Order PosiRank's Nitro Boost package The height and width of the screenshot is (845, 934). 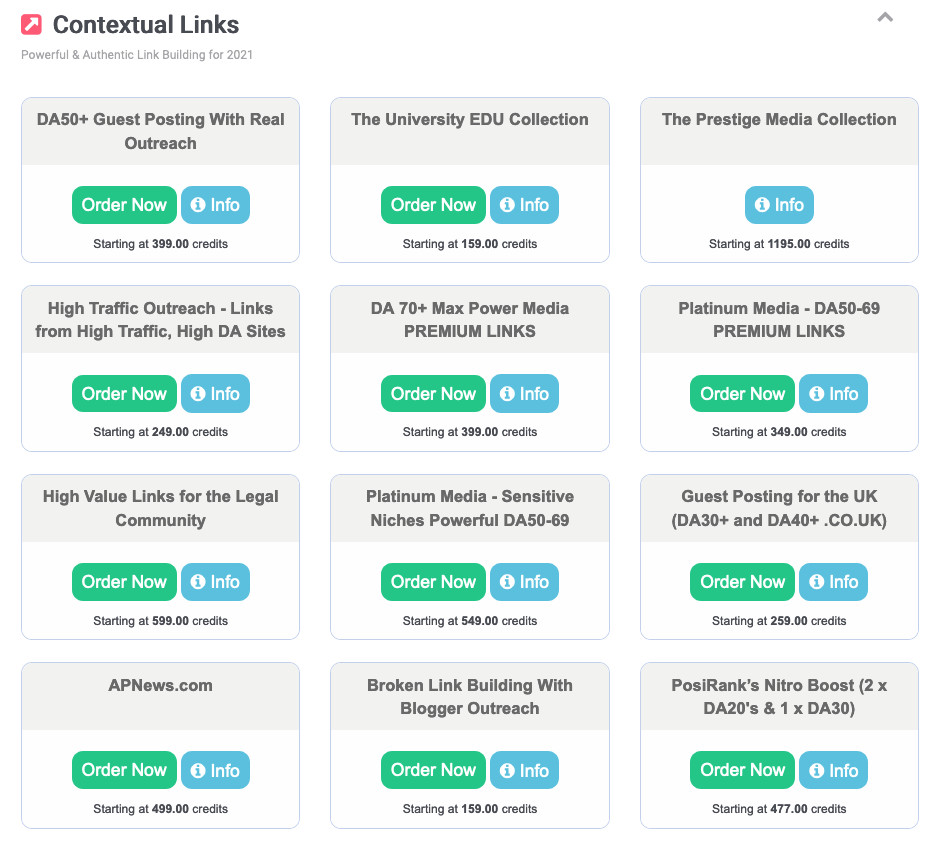(x=742, y=770)
